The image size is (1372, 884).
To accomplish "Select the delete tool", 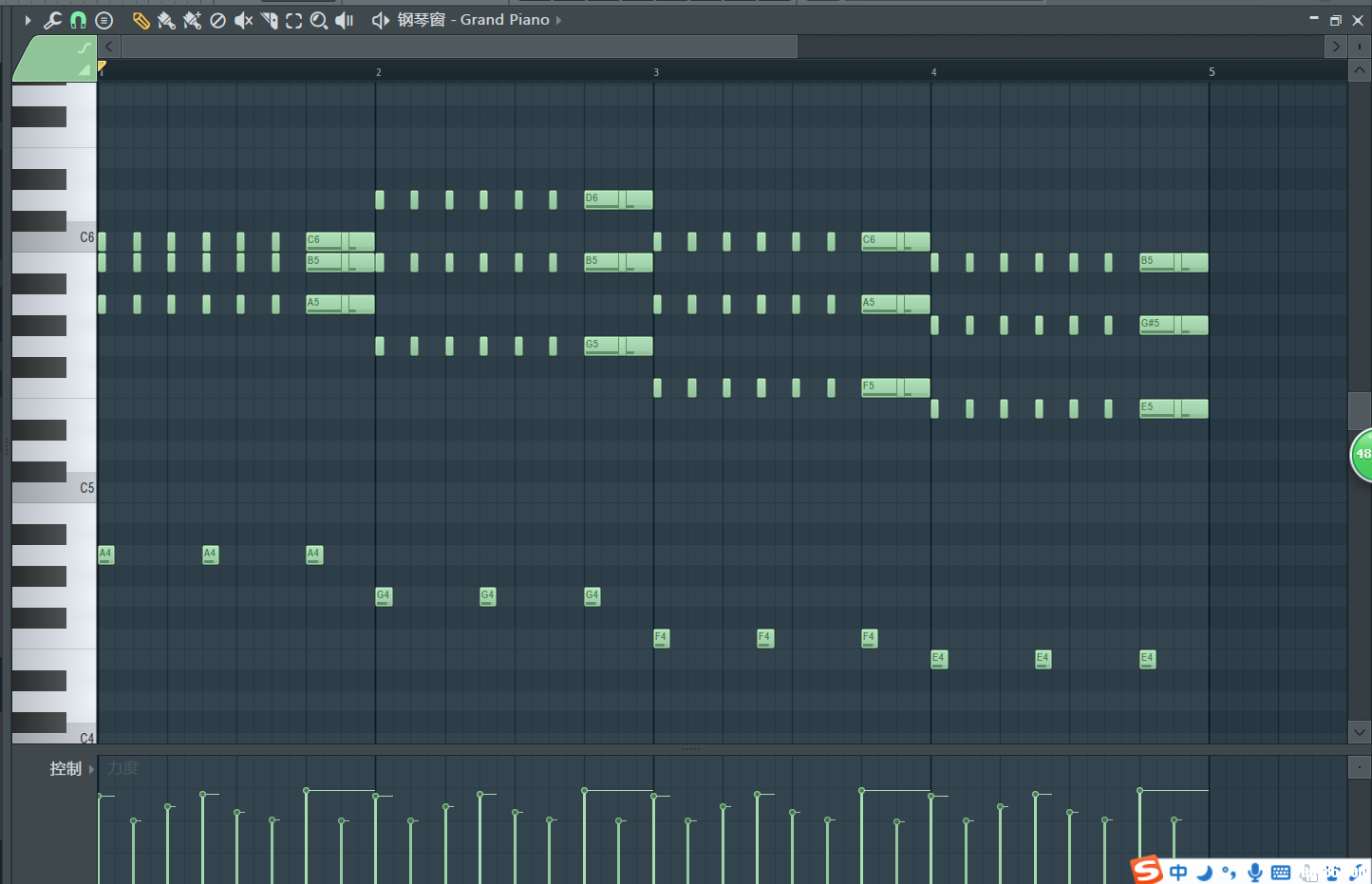I will pos(217,20).
